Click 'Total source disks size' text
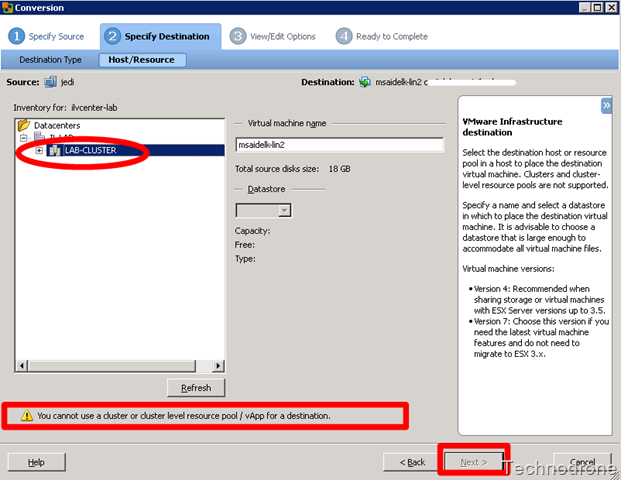This screenshot has width=621, height=480. pyautogui.click(x=276, y=169)
